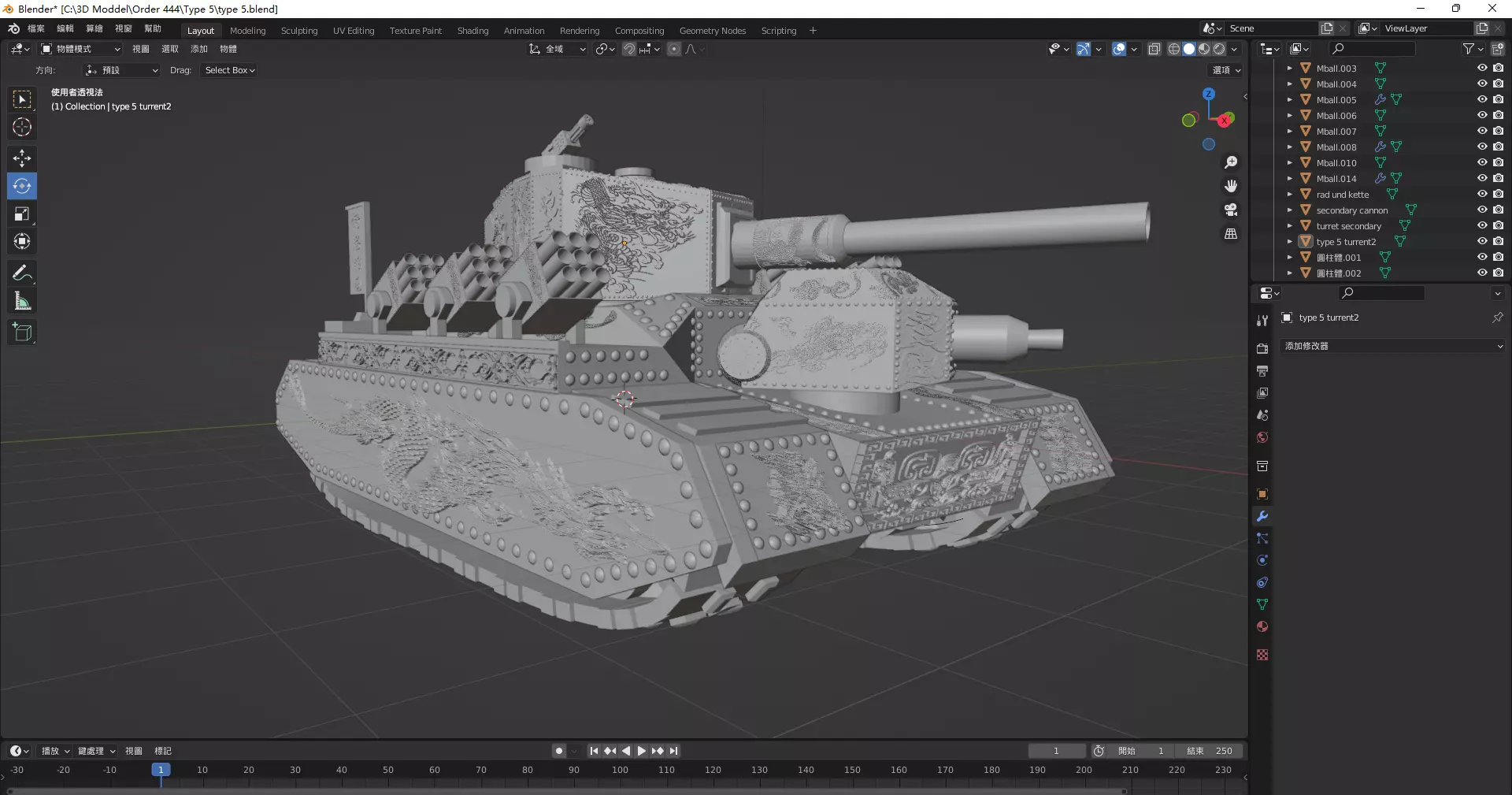Viewport: 1512px width, 795px height.
Task: Toggle camera view with camera icon
Action: coord(1231,210)
